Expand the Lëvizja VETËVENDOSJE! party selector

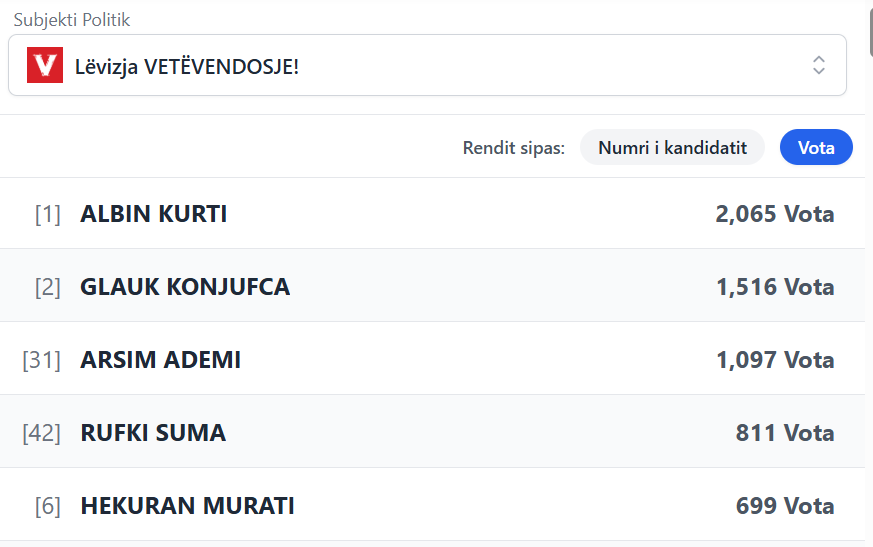click(427, 66)
